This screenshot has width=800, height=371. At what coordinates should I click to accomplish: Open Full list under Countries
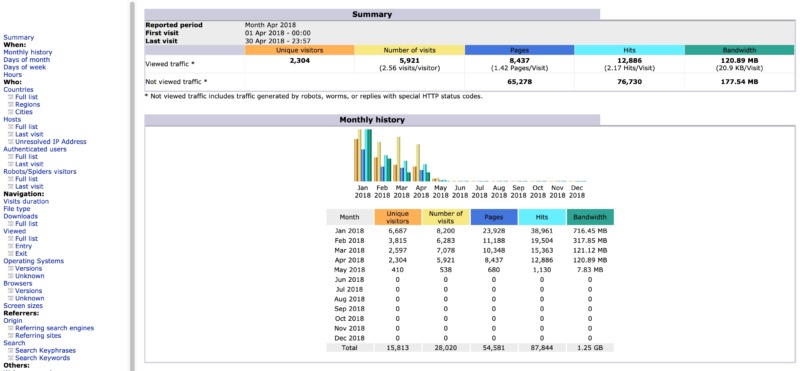coord(27,97)
